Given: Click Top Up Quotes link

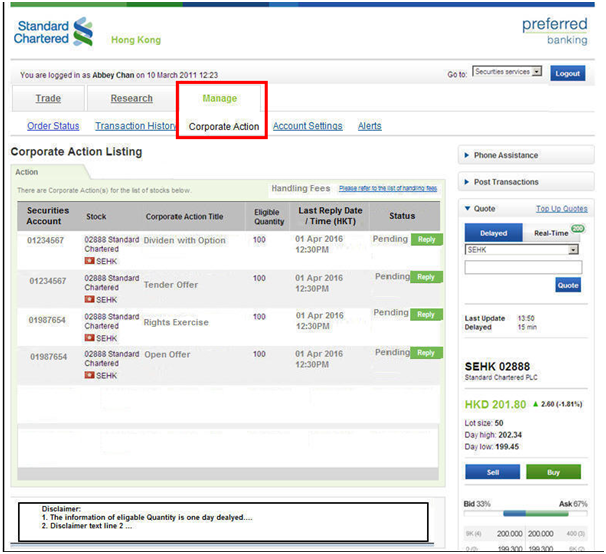Looking at the screenshot, I should (x=562, y=209).
